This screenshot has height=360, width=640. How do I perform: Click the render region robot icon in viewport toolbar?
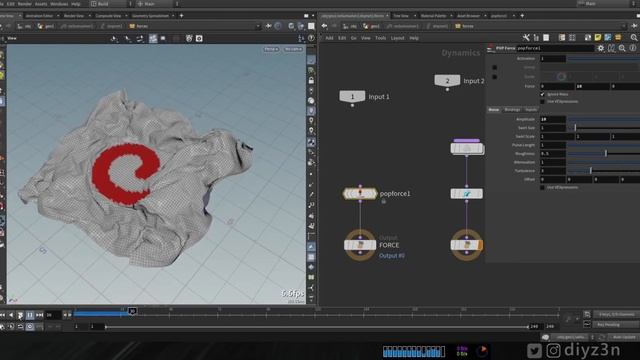189,38
